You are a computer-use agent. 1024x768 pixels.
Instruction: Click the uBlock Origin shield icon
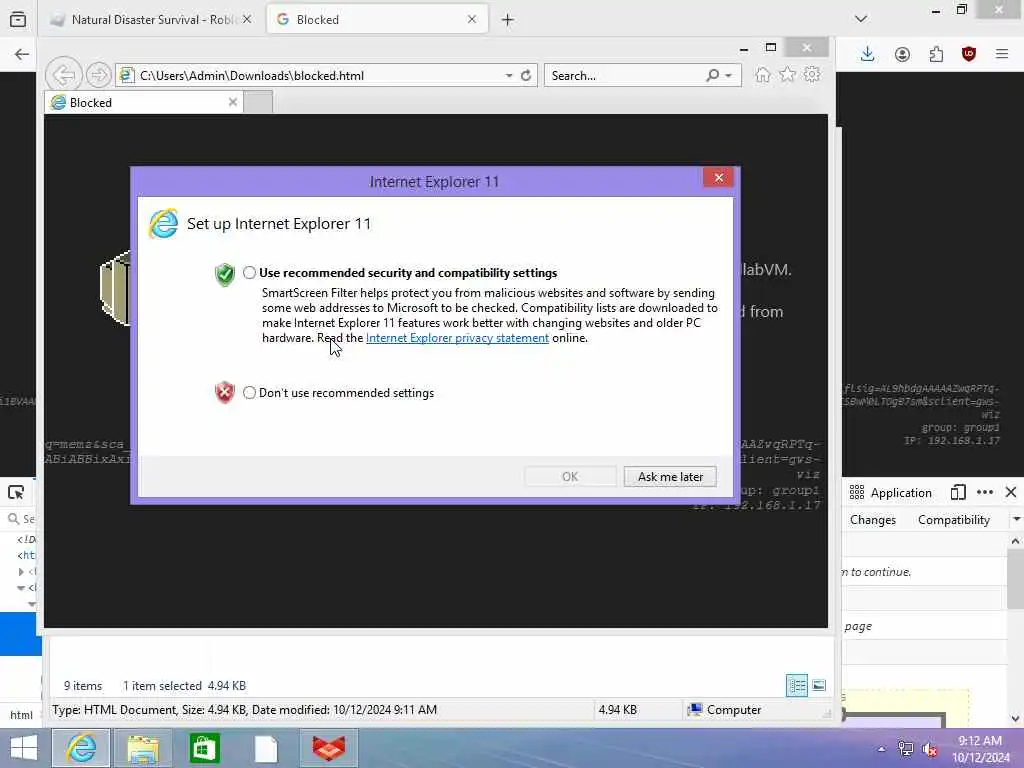click(x=968, y=54)
